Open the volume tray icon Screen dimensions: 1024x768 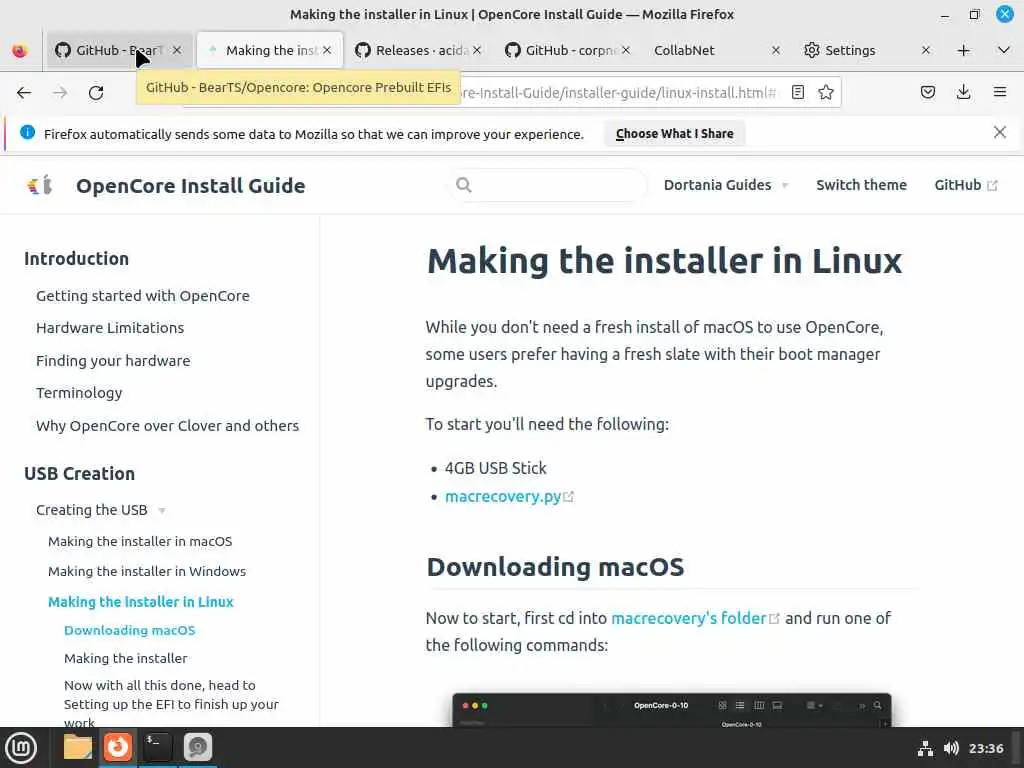click(x=951, y=748)
